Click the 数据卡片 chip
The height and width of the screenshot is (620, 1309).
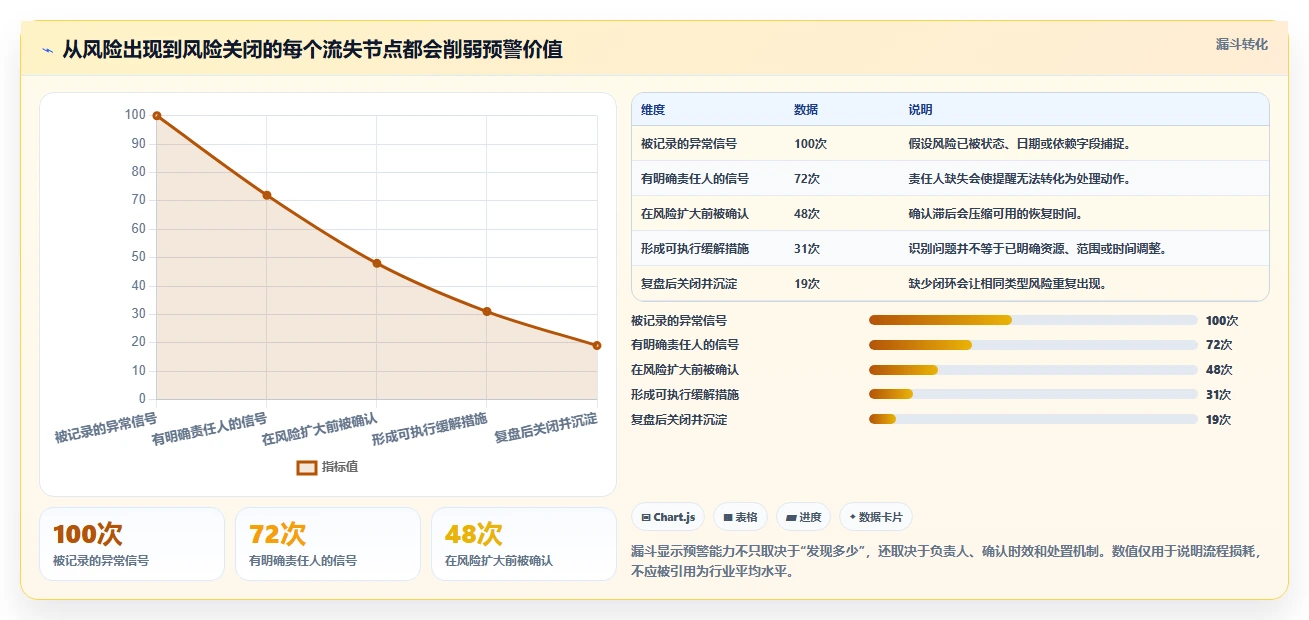(876, 517)
